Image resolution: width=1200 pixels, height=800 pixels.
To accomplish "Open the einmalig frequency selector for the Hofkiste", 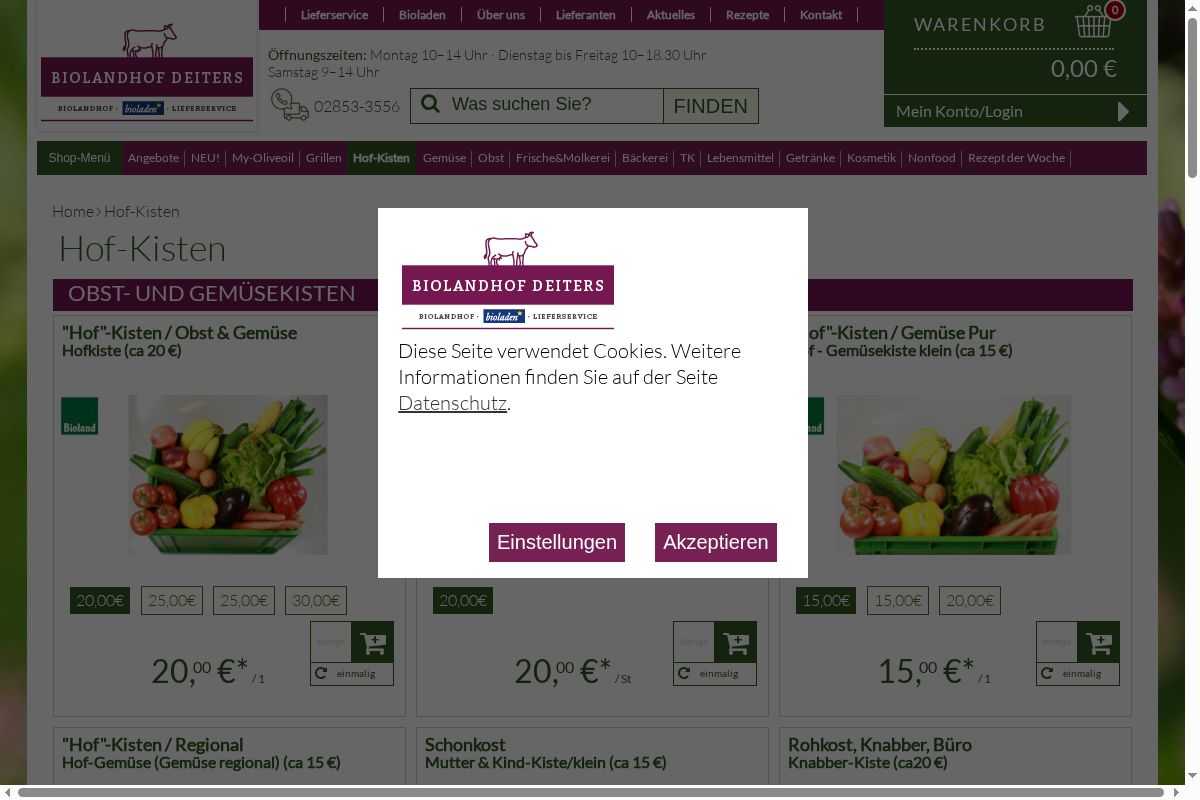I will pyautogui.click(x=352, y=674).
